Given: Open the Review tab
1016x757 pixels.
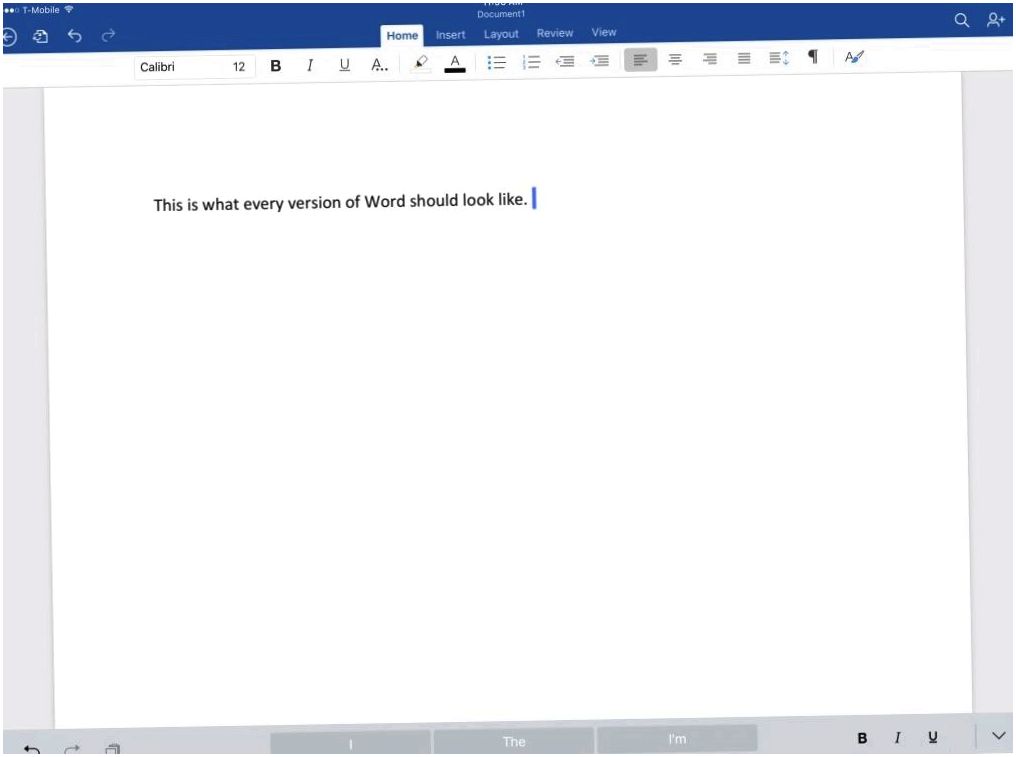Looking at the screenshot, I should point(555,33).
